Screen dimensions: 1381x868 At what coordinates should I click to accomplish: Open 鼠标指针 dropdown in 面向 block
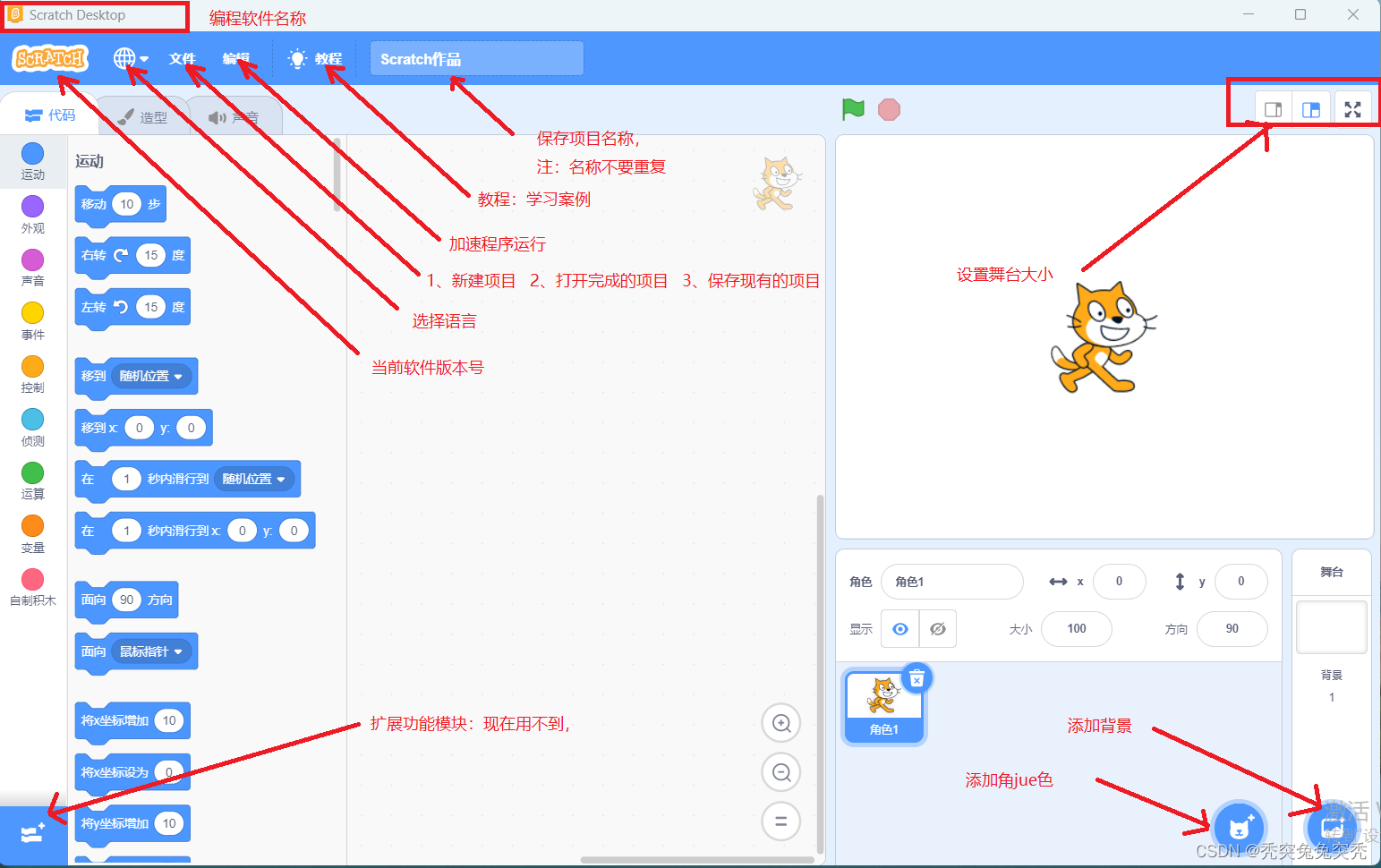pyautogui.click(x=152, y=651)
